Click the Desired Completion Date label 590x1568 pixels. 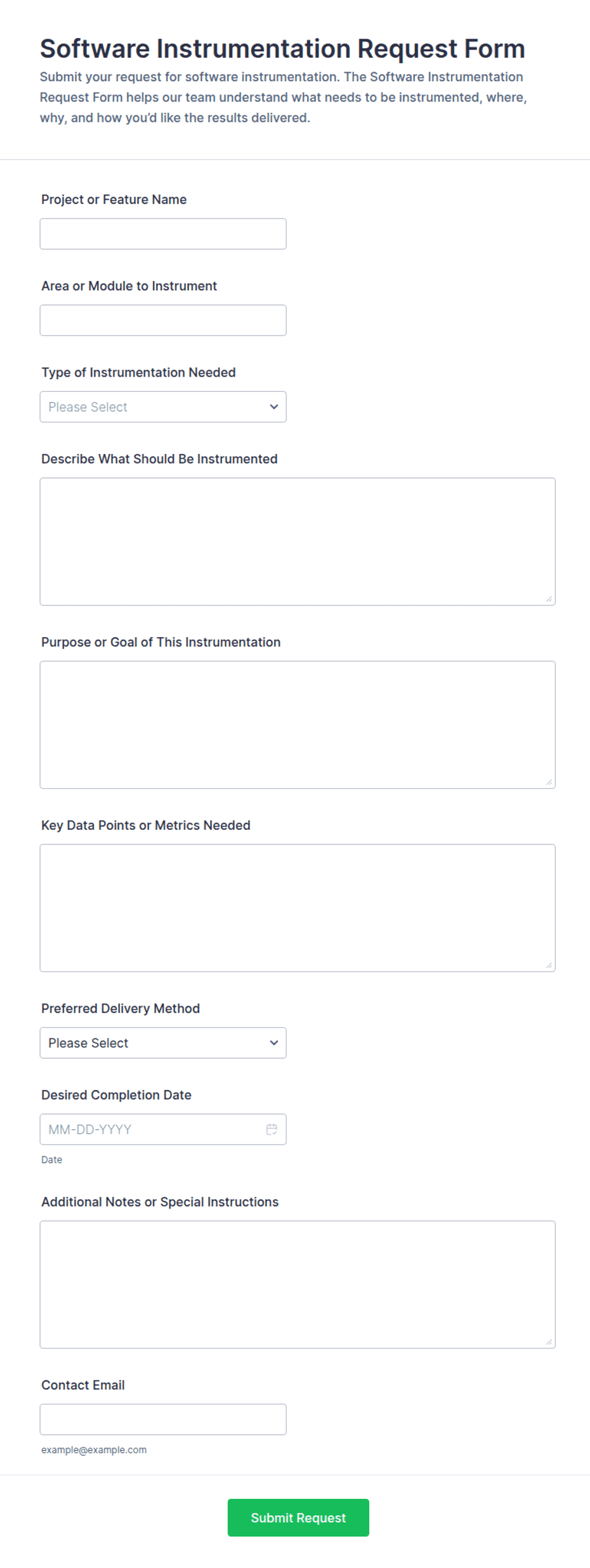pos(116,1095)
